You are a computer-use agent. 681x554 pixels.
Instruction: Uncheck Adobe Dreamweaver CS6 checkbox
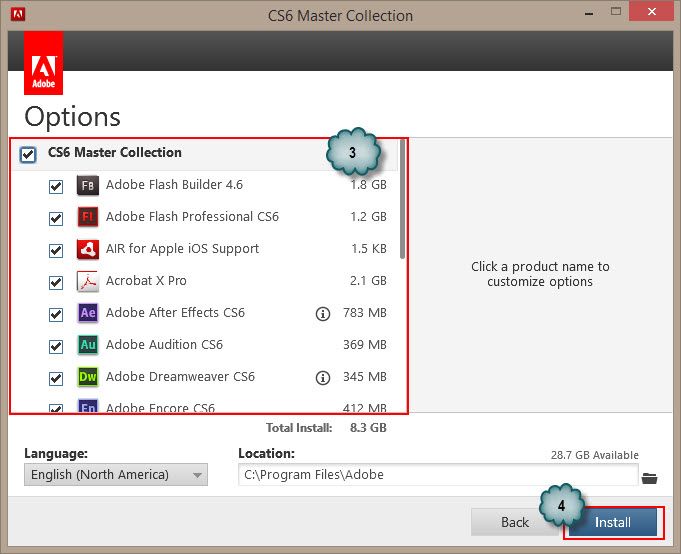click(56, 379)
